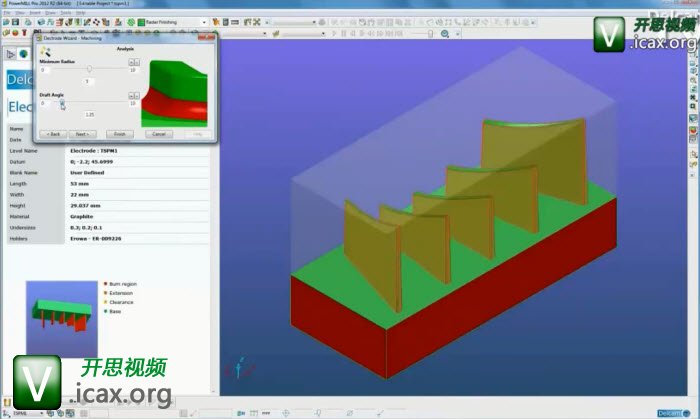Click the Next button in Electrode Wizard
This screenshot has height=419, width=700.
point(82,134)
